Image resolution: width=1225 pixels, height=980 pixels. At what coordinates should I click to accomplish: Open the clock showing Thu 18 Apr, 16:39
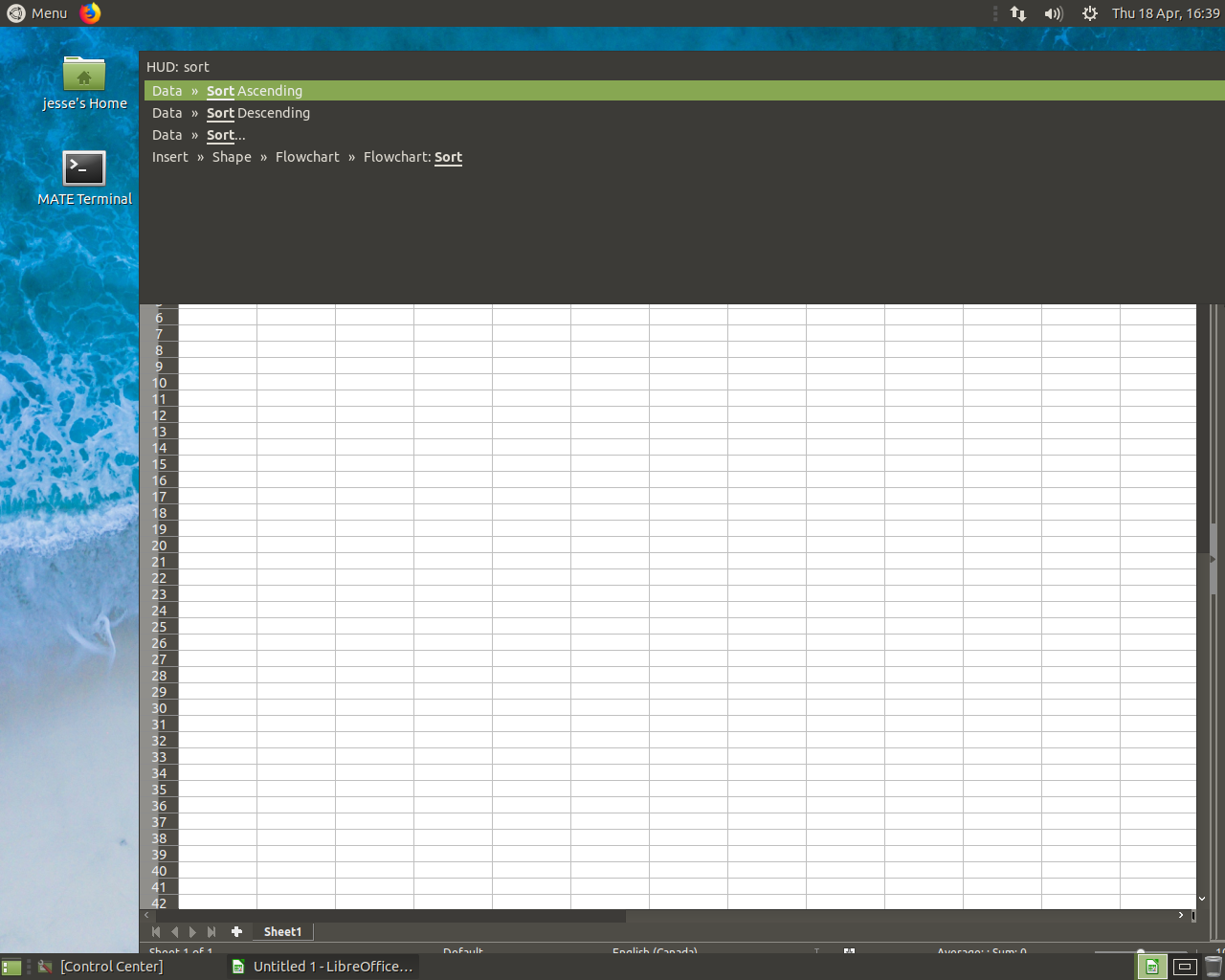click(x=1166, y=13)
